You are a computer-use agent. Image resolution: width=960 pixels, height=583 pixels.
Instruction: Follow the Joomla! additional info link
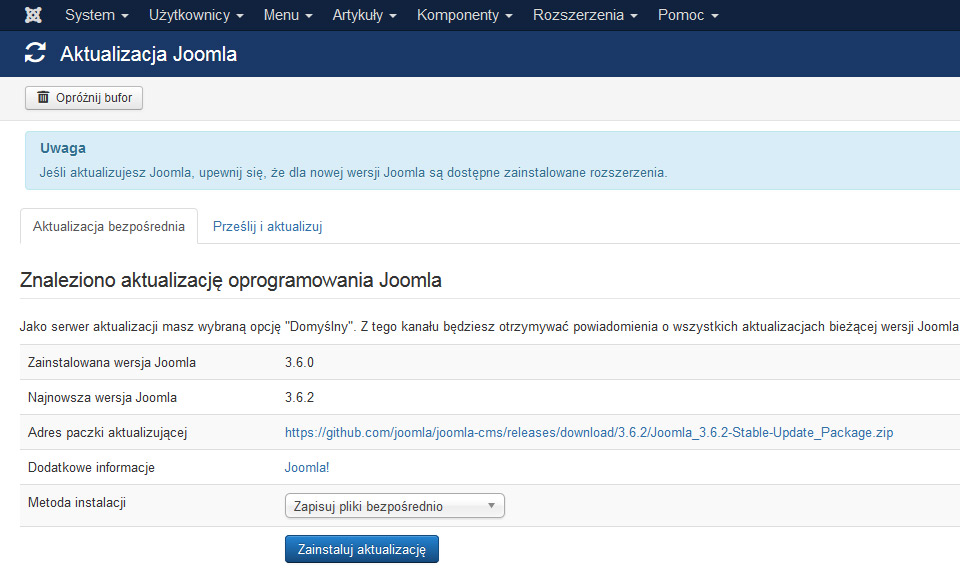click(x=307, y=467)
